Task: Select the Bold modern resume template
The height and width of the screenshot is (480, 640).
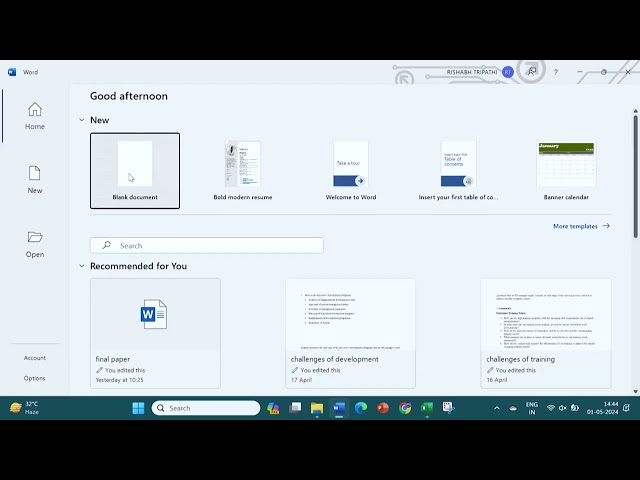Action: pyautogui.click(x=243, y=170)
